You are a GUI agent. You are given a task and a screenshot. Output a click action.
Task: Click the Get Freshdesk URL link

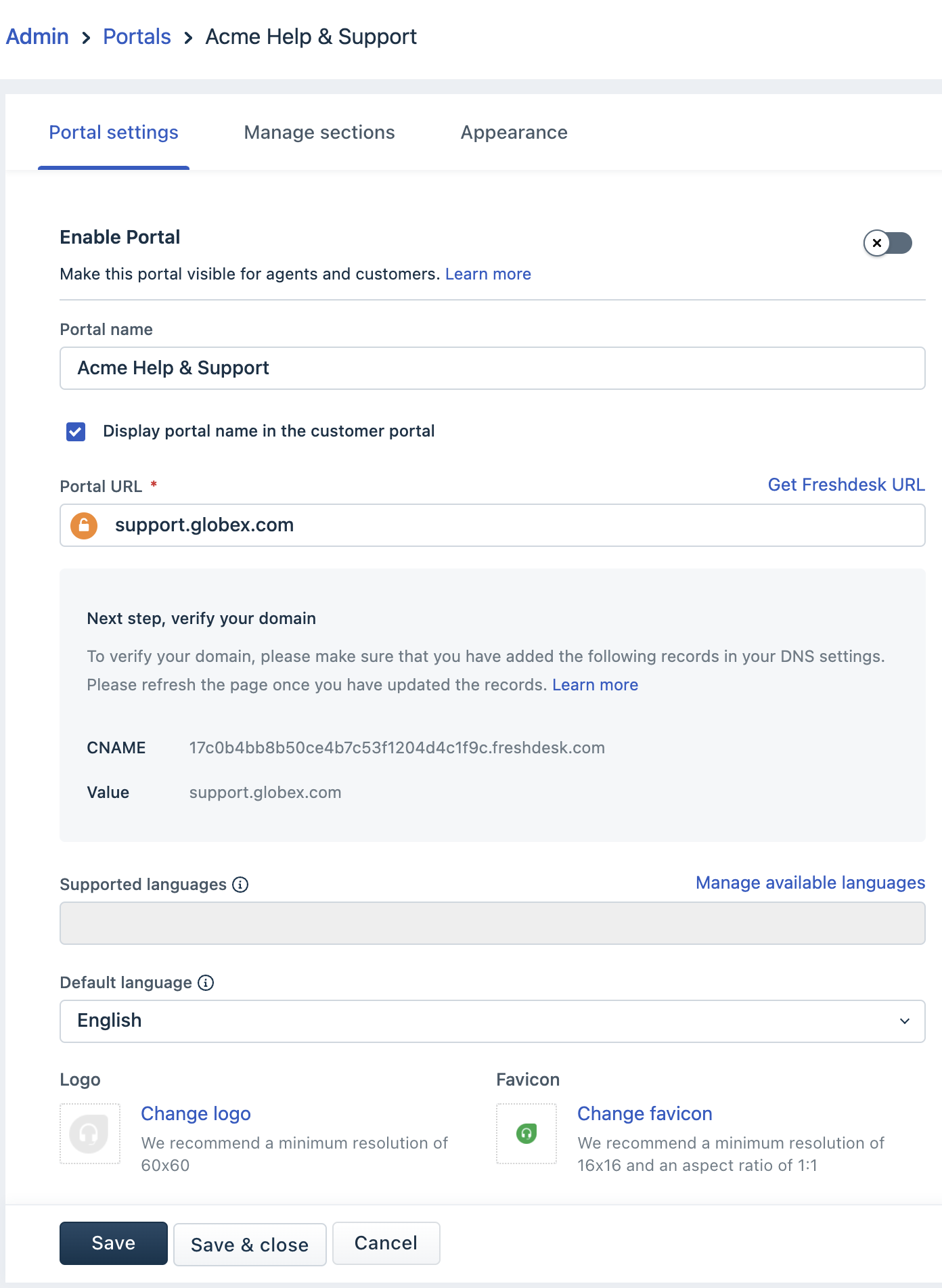click(x=846, y=485)
